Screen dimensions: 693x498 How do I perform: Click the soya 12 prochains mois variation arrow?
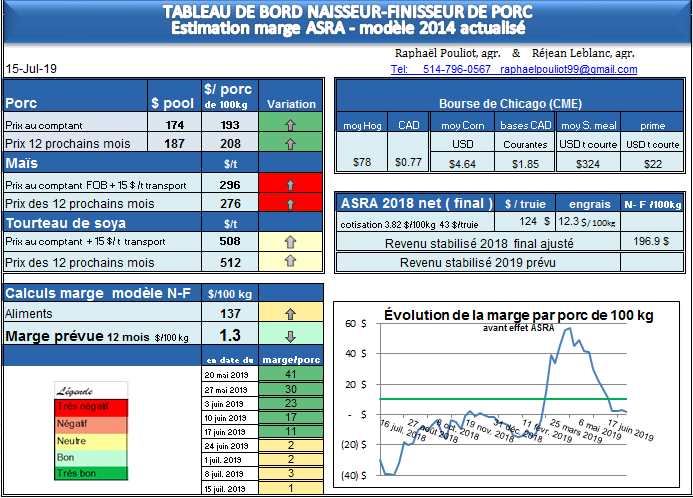coord(290,261)
